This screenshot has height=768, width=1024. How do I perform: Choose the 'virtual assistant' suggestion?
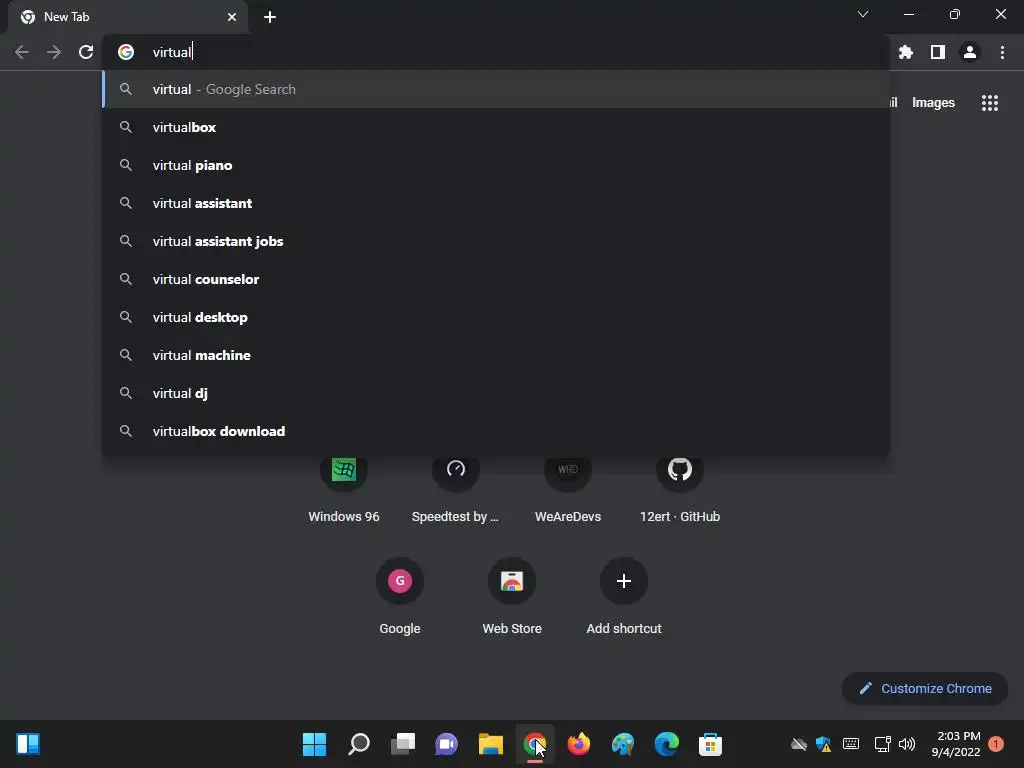point(496,203)
